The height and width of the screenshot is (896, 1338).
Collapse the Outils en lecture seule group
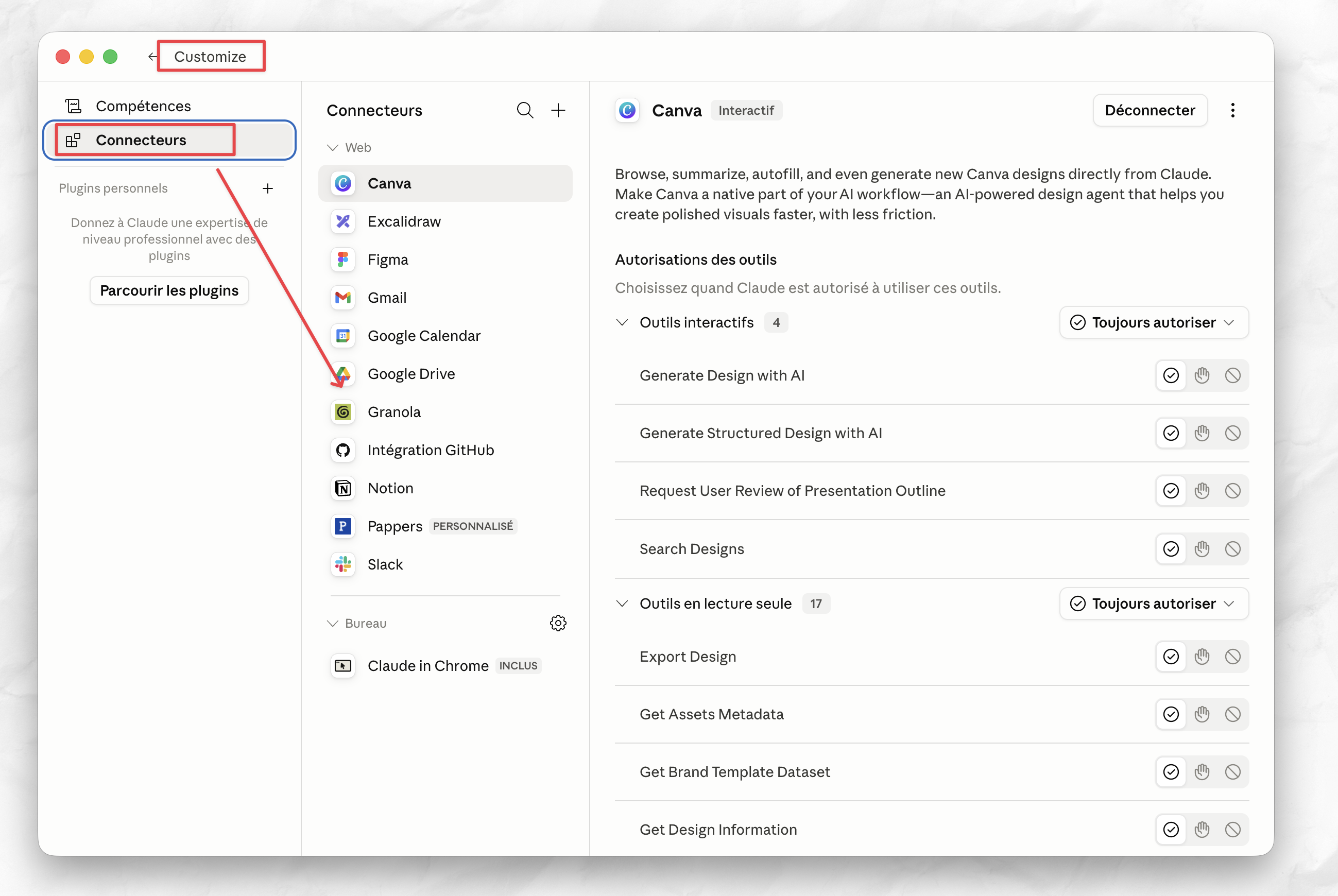pyautogui.click(x=622, y=604)
